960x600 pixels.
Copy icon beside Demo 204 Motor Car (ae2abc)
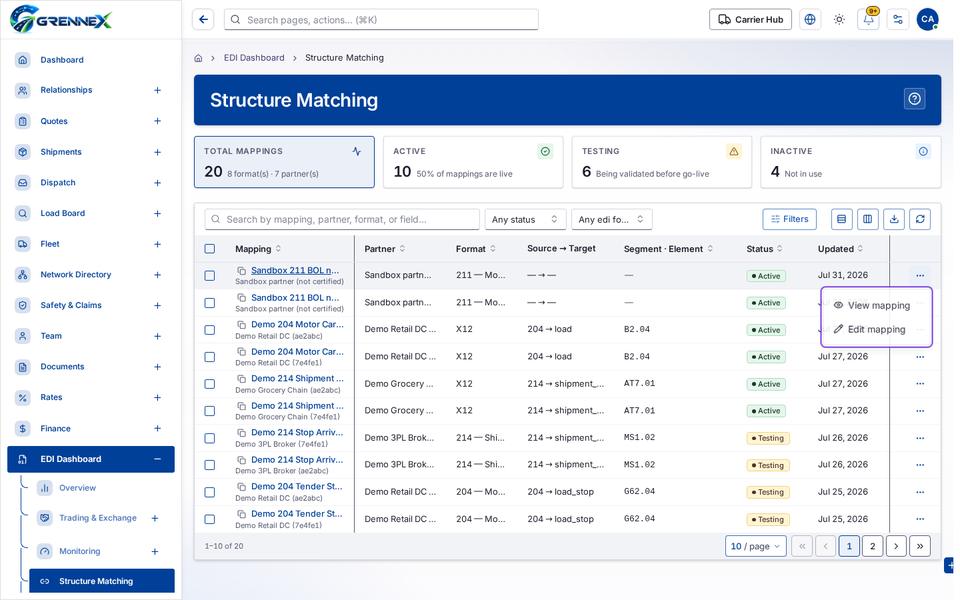pyautogui.click(x=242, y=324)
